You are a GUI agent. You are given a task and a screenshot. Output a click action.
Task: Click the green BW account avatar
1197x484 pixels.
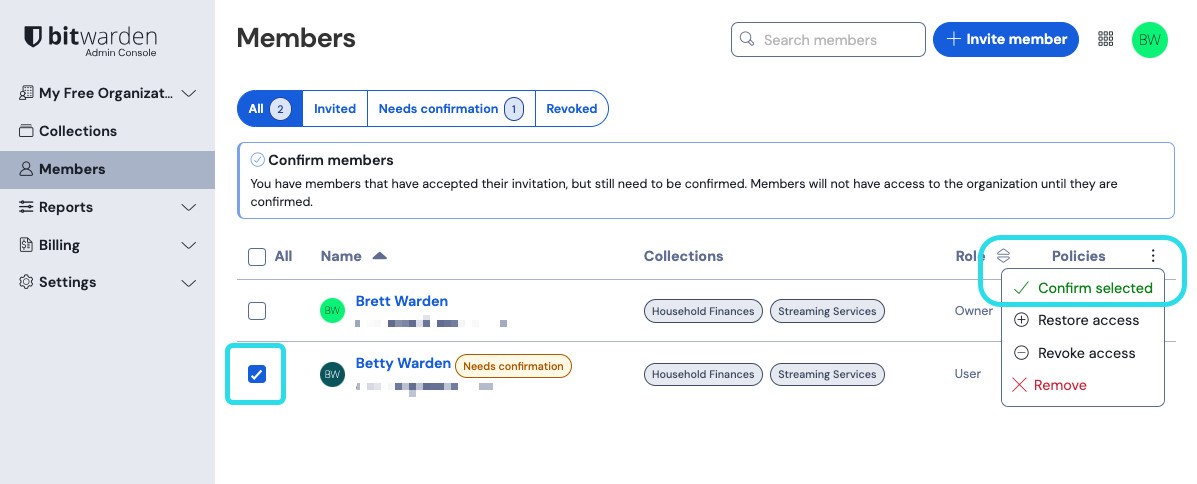(x=1149, y=40)
